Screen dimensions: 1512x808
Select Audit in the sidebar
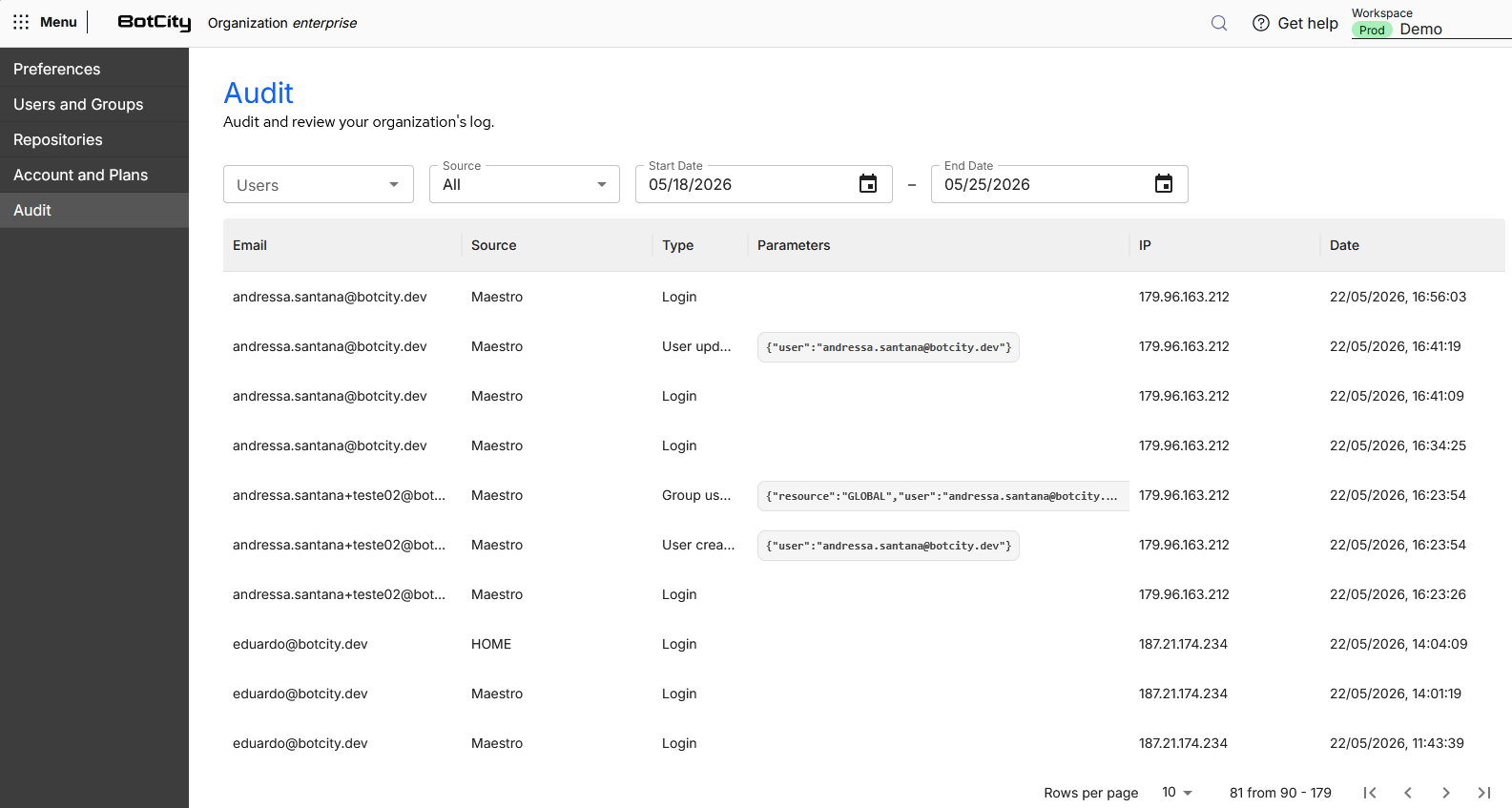pyautogui.click(x=94, y=210)
